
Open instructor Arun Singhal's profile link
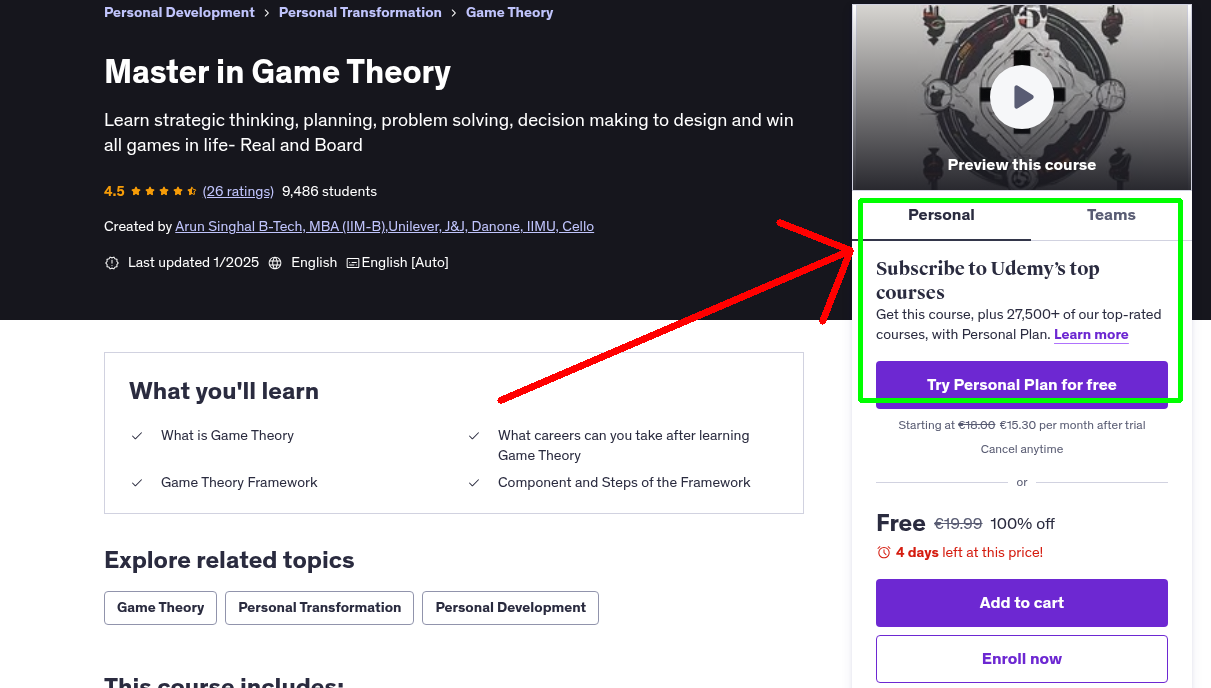[384, 226]
